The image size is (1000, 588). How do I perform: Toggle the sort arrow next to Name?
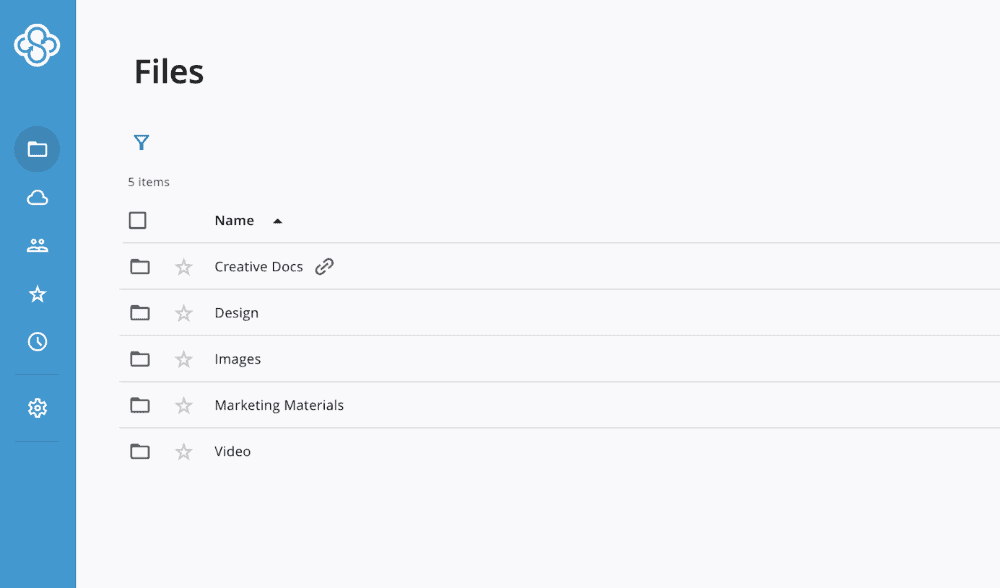(277, 221)
